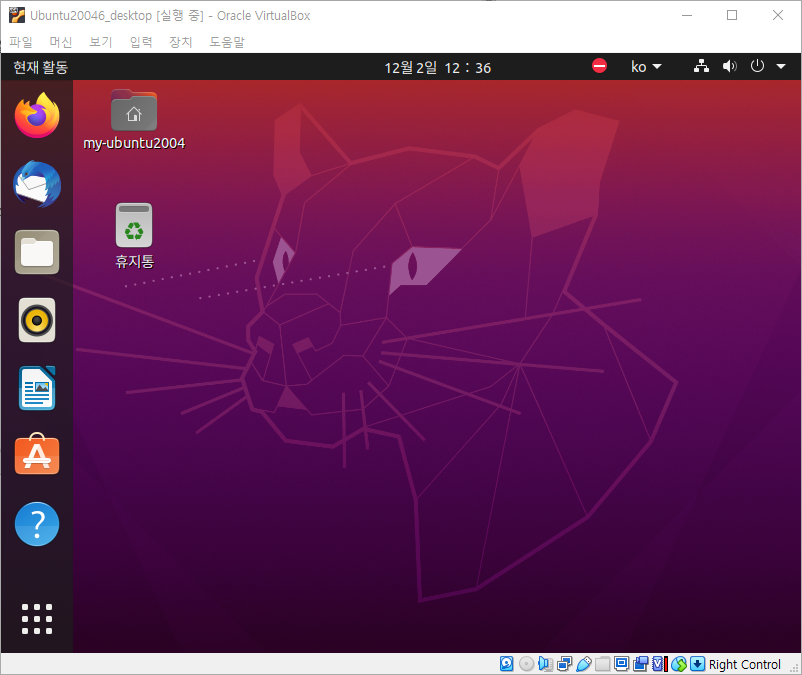This screenshot has height=675, width=802.
Task: Open the 장치 menu
Action: pos(181,41)
